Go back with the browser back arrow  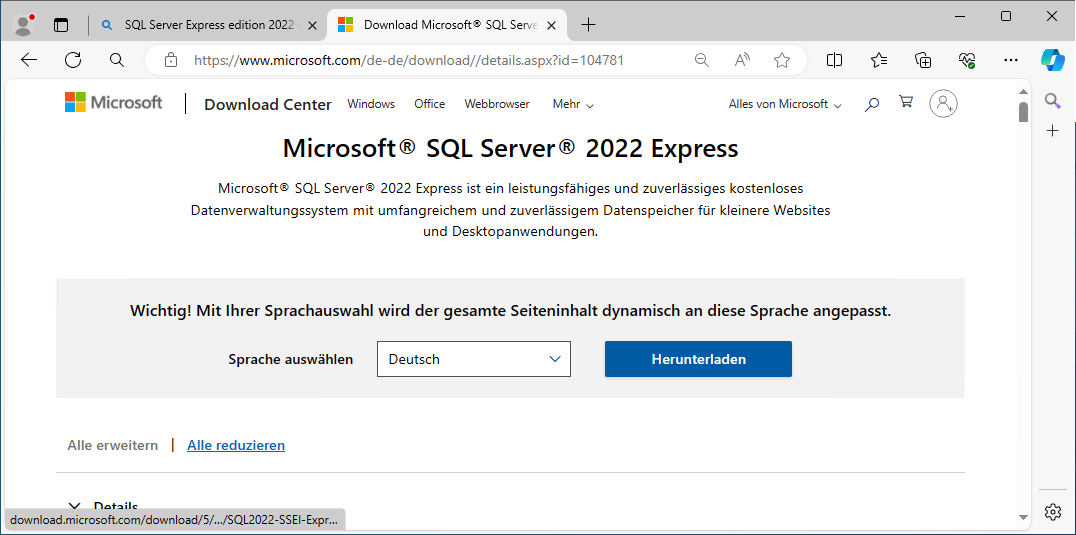[x=29, y=60]
